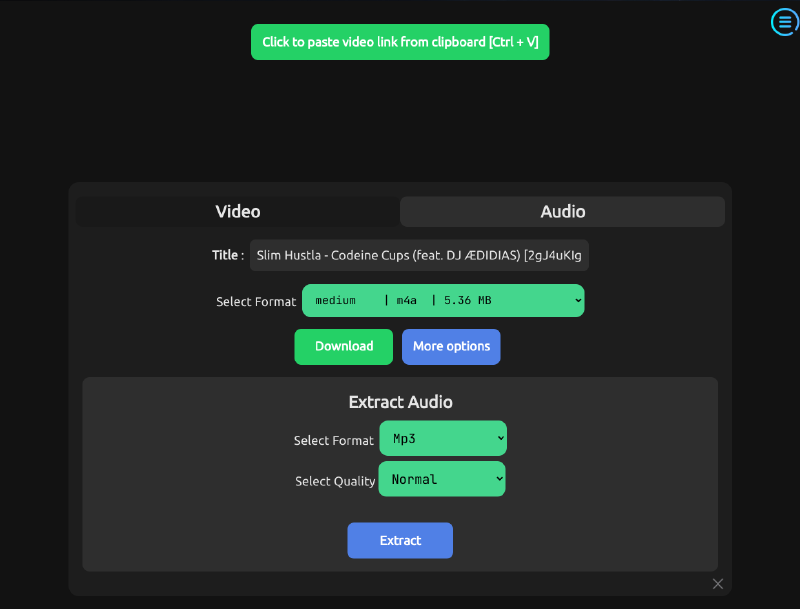Close the results panel using the X icon
The width and height of the screenshot is (800, 609).
[x=717, y=583]
